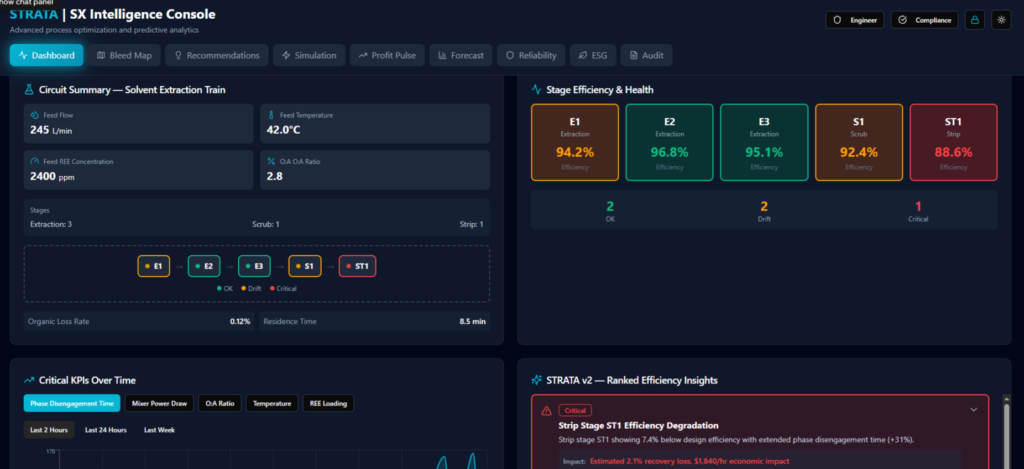The height and width of the screenshot is (469, 1024).
Task: Select the REE Loading KPI button
Action: coord(328,403)
